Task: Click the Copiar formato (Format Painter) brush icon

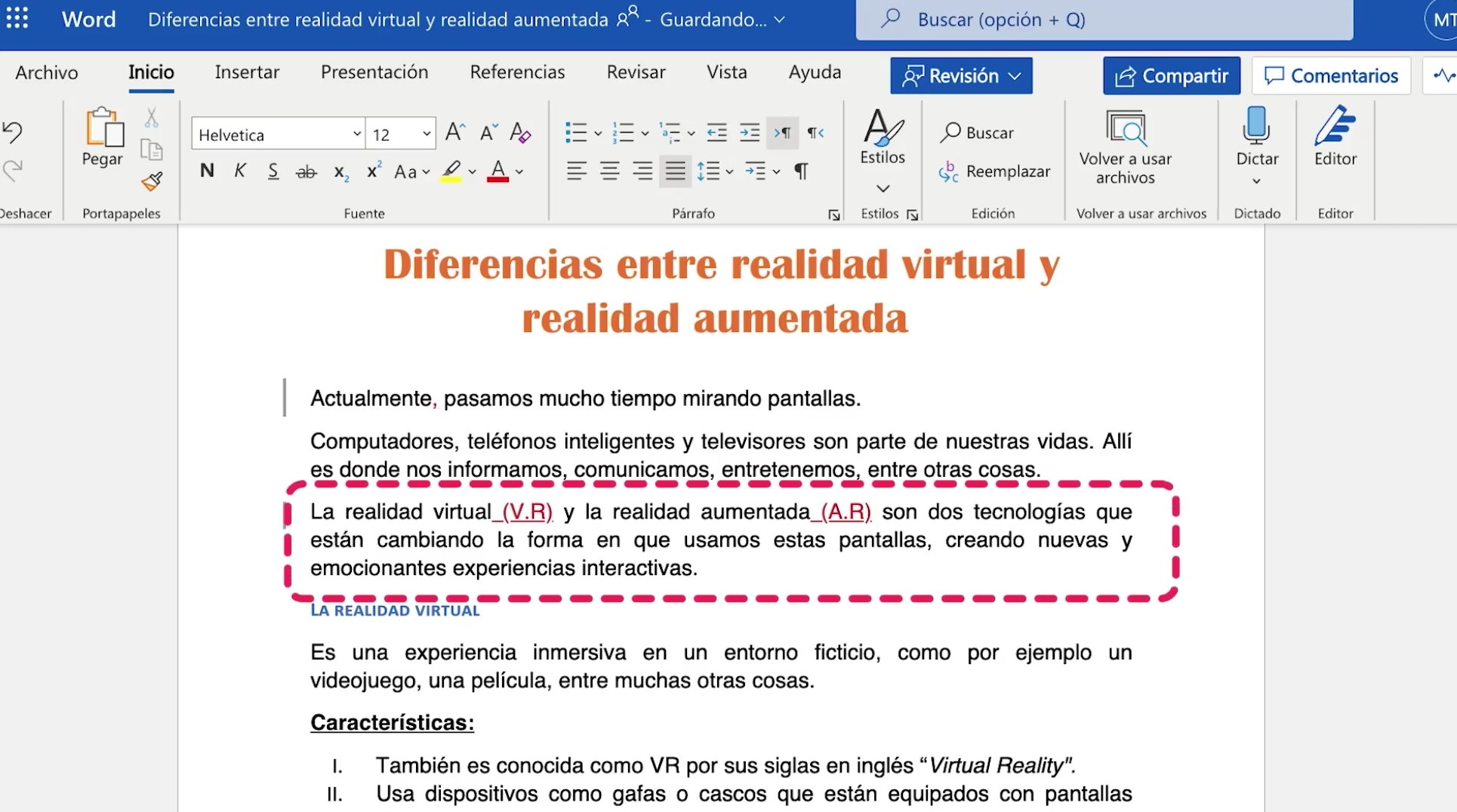Action: 152,183
